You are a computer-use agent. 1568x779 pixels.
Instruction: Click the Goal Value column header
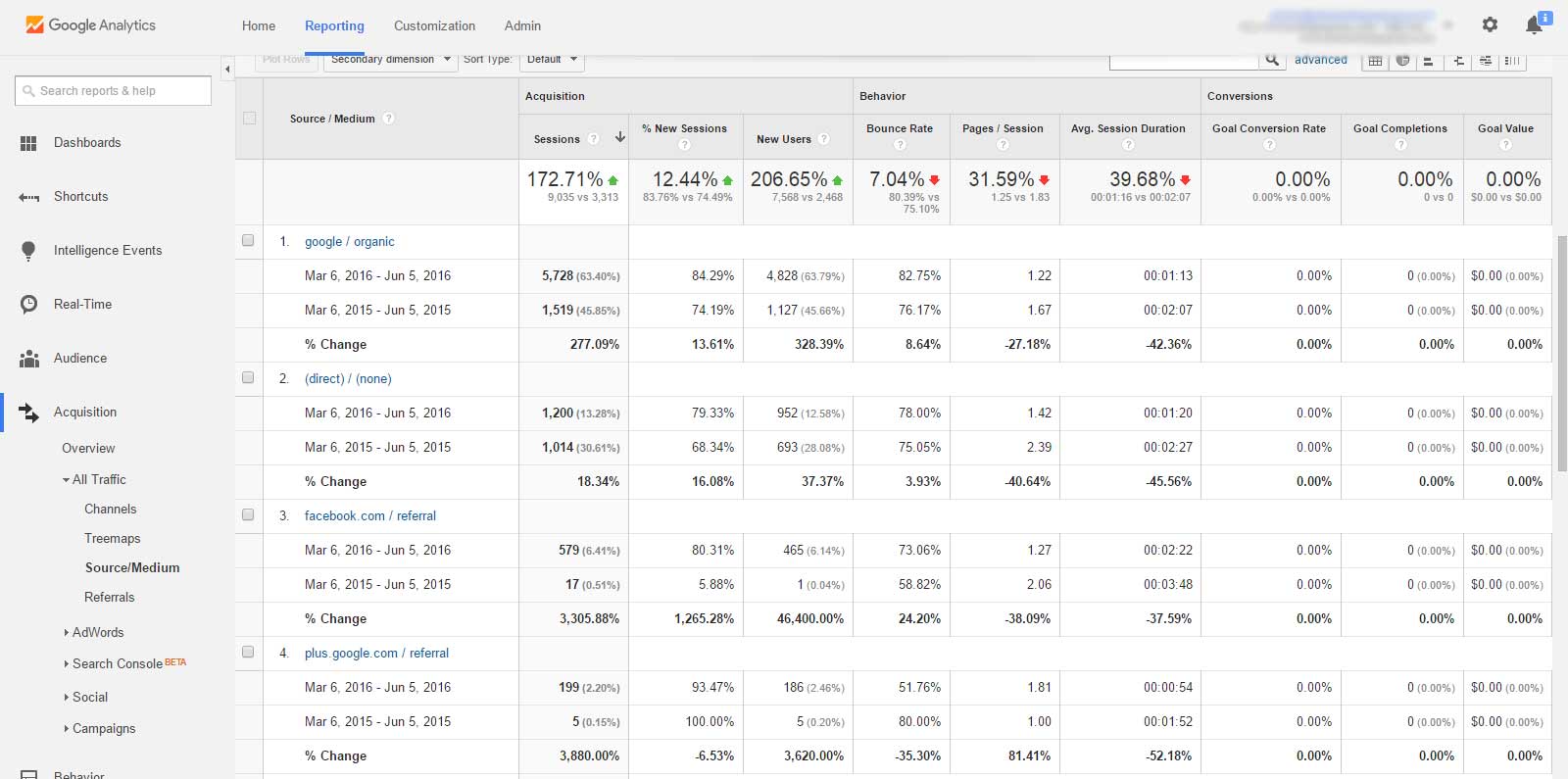tap(1505, 128)
